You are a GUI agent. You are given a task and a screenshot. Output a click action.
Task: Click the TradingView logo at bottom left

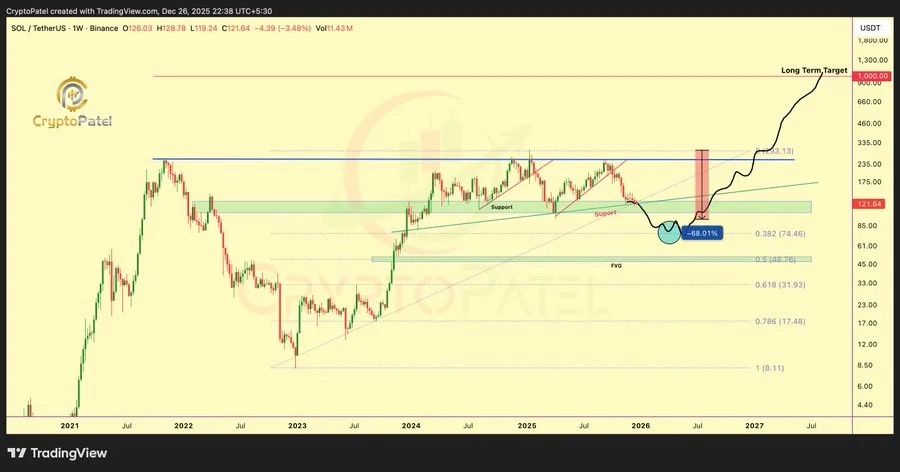pos(57,453)
